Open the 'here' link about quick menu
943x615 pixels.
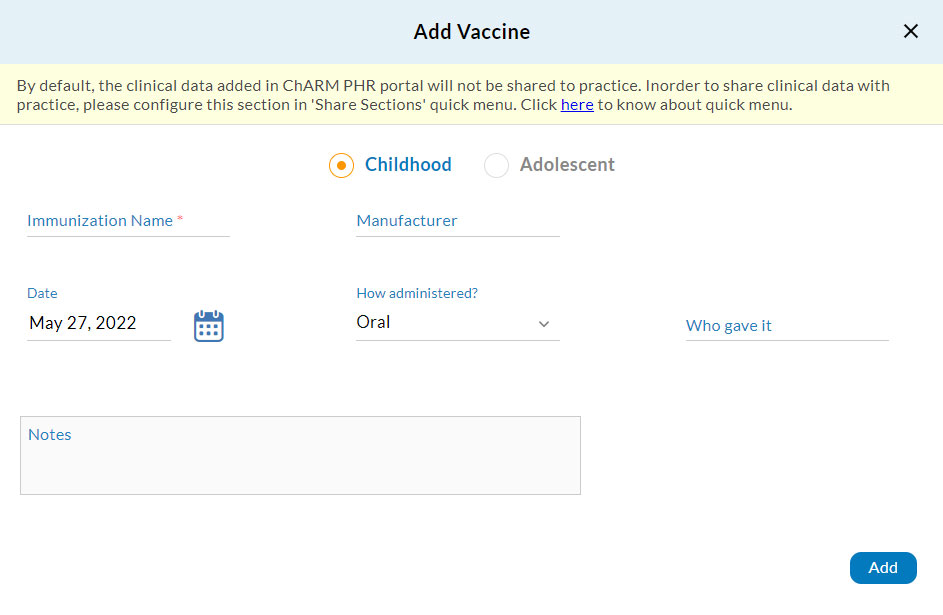pyautogui.click(x=577, y=104)
